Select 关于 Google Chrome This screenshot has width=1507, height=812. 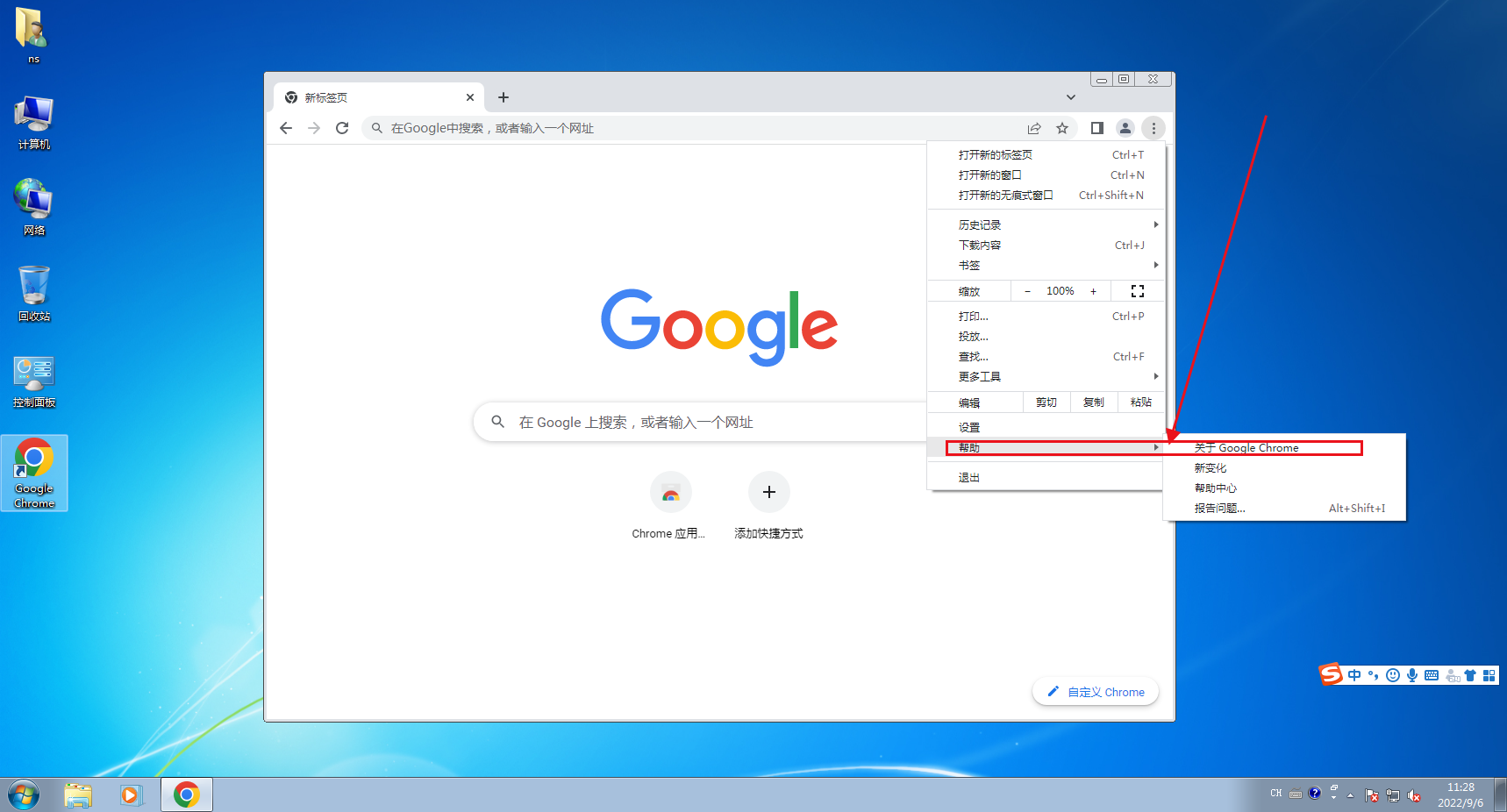click(x=1284, y=448)
